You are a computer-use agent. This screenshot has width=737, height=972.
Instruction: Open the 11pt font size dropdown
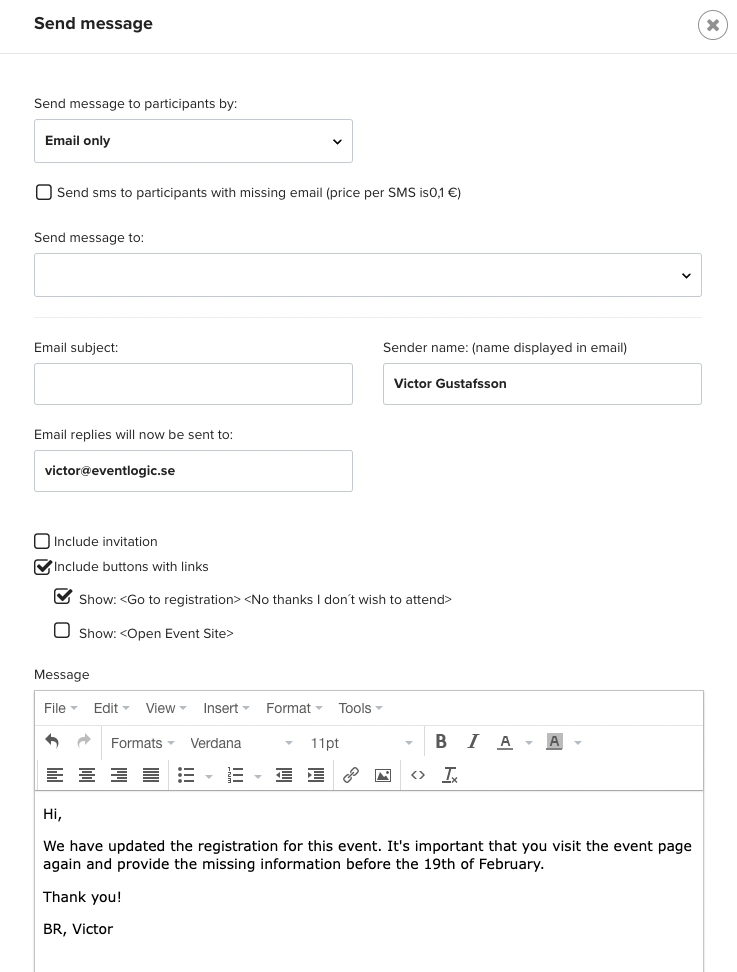361,743
